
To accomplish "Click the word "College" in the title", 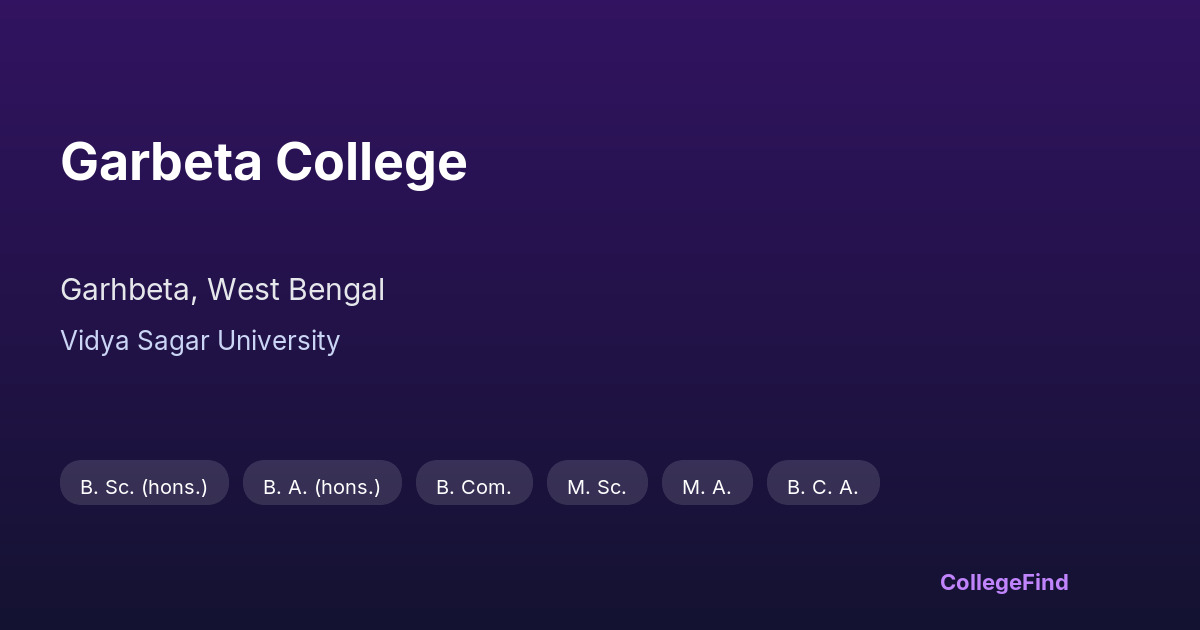I will [x=371, y=162].
